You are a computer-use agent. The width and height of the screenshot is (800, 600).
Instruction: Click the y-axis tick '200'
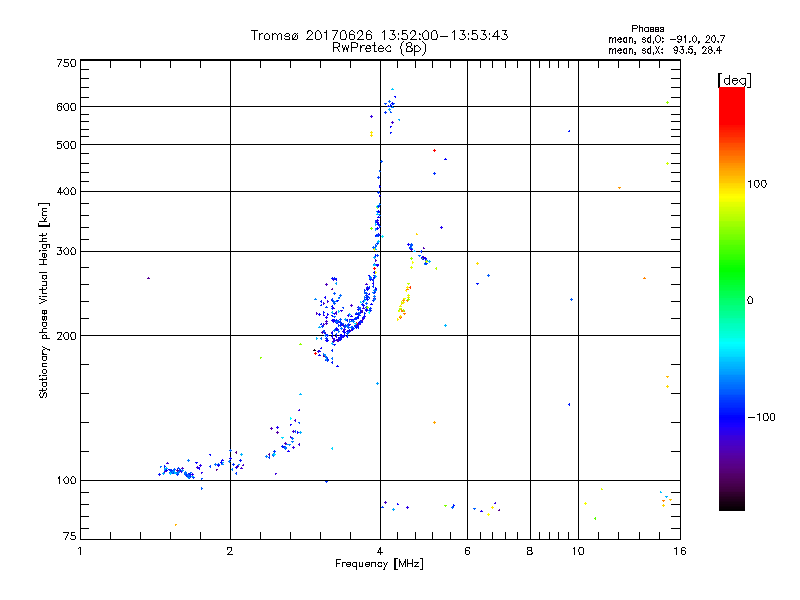coord(66,336)
